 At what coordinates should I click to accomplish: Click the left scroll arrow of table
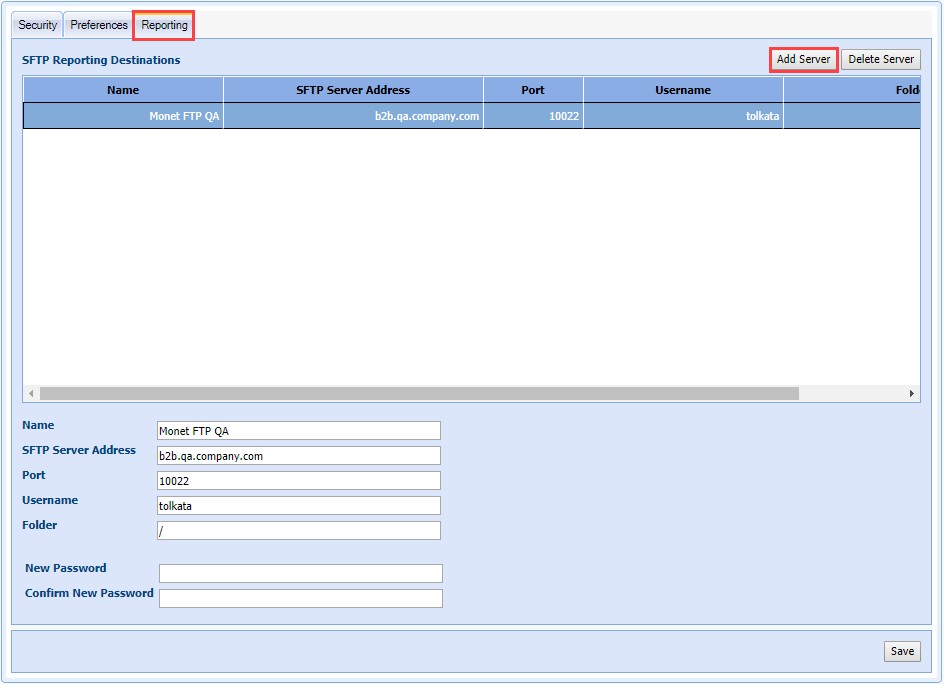click(x=31, y=394)
